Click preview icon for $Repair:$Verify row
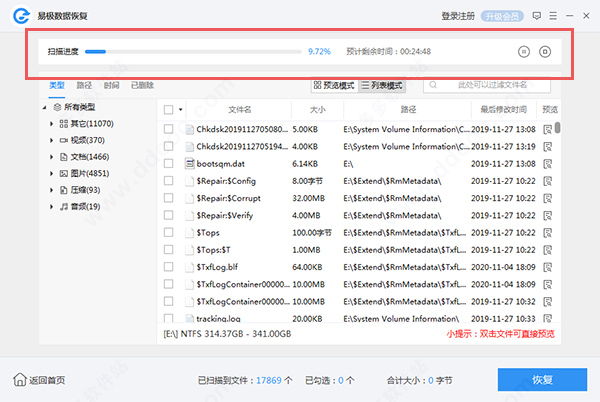This screenshot has width=600, height=402. tap(548, 215)
